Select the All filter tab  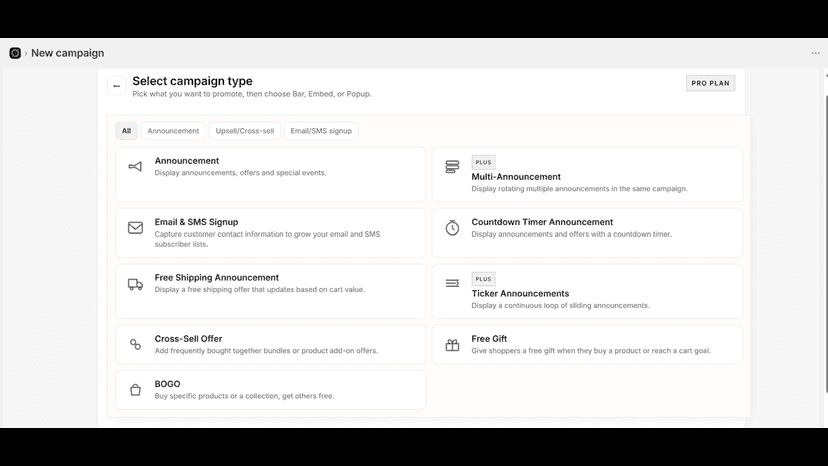(x=127, y=131)
